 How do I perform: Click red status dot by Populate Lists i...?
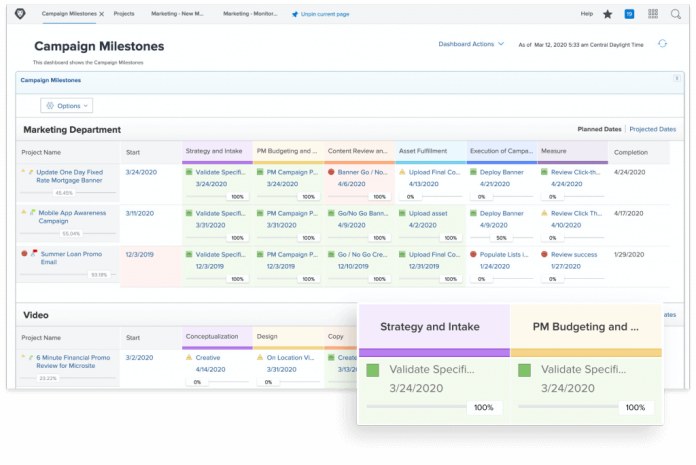(x=473, y=254)
